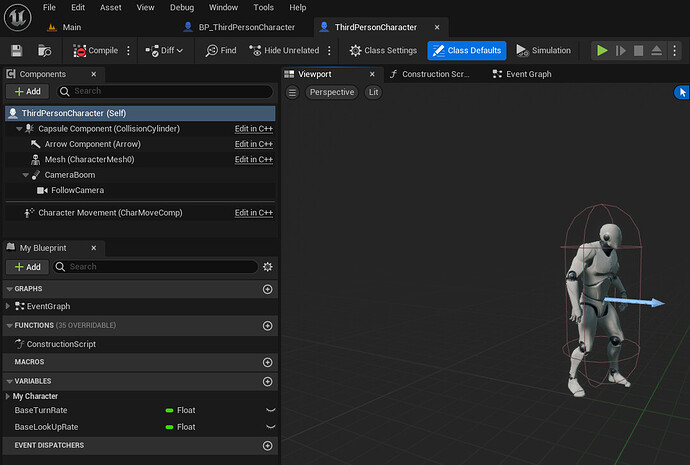Click Edit in C++ for Capsule Component

click(253, 129)
